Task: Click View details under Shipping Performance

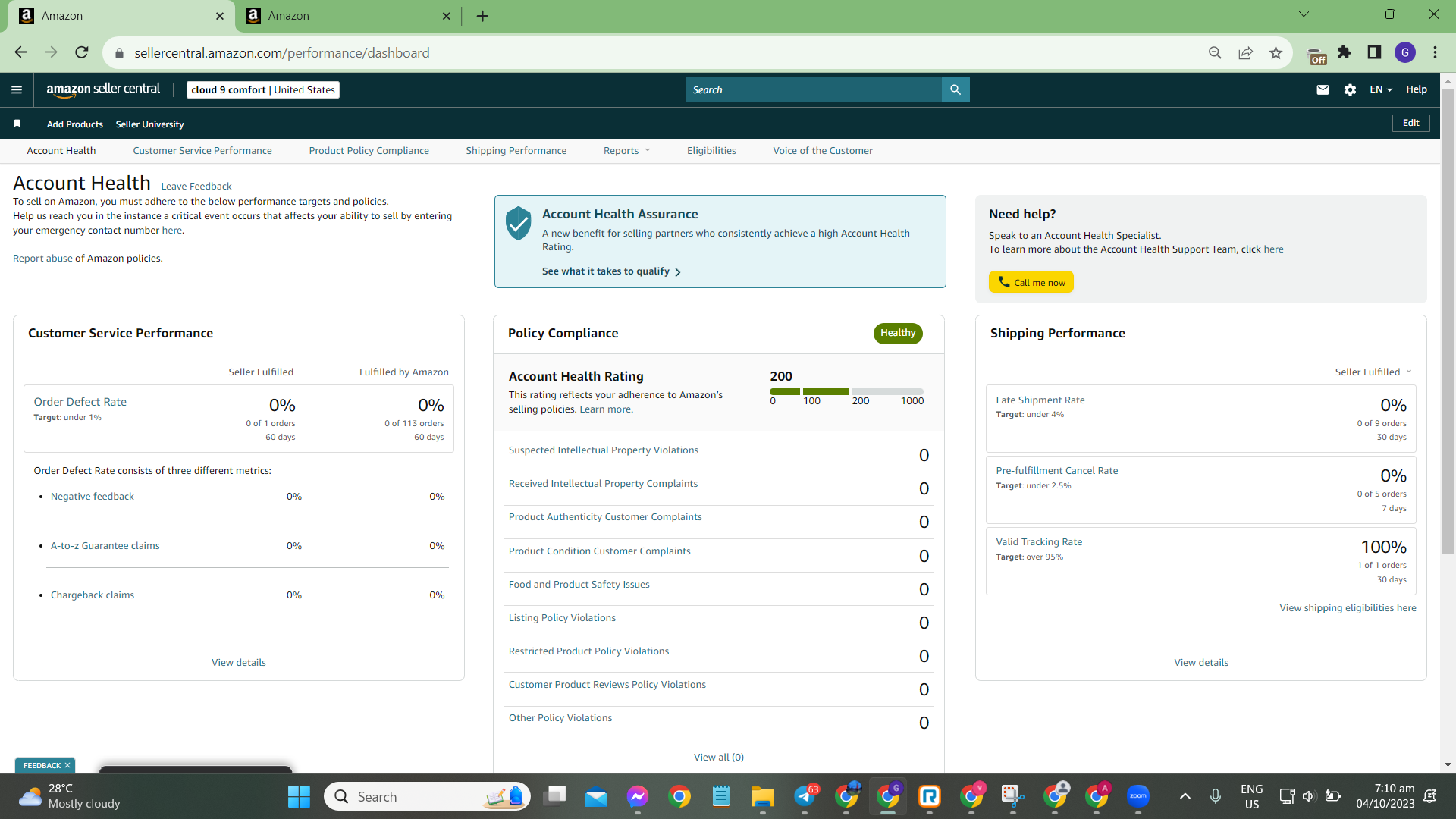Action: pyautogui.click(x=1201, y=662)
